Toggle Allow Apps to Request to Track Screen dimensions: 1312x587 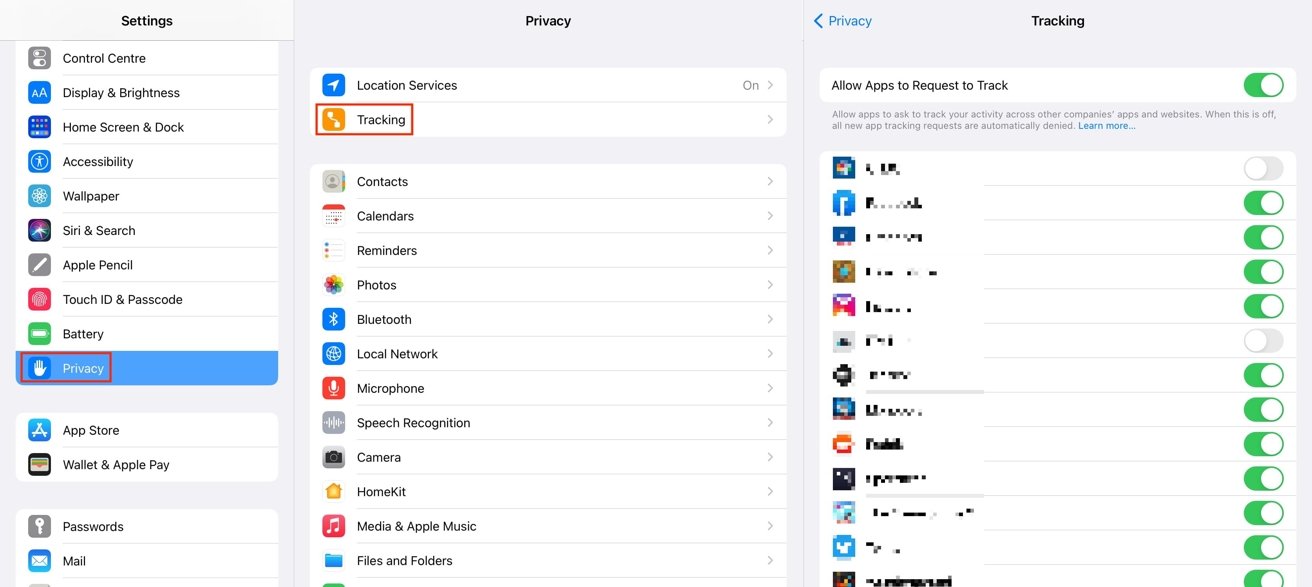click(x=1263, y=85)
